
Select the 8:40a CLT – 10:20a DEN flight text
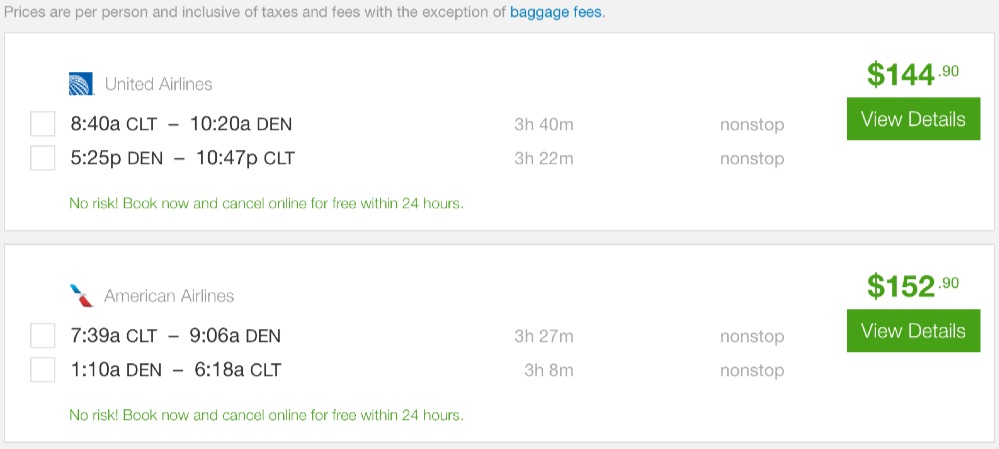pos(181,125)
